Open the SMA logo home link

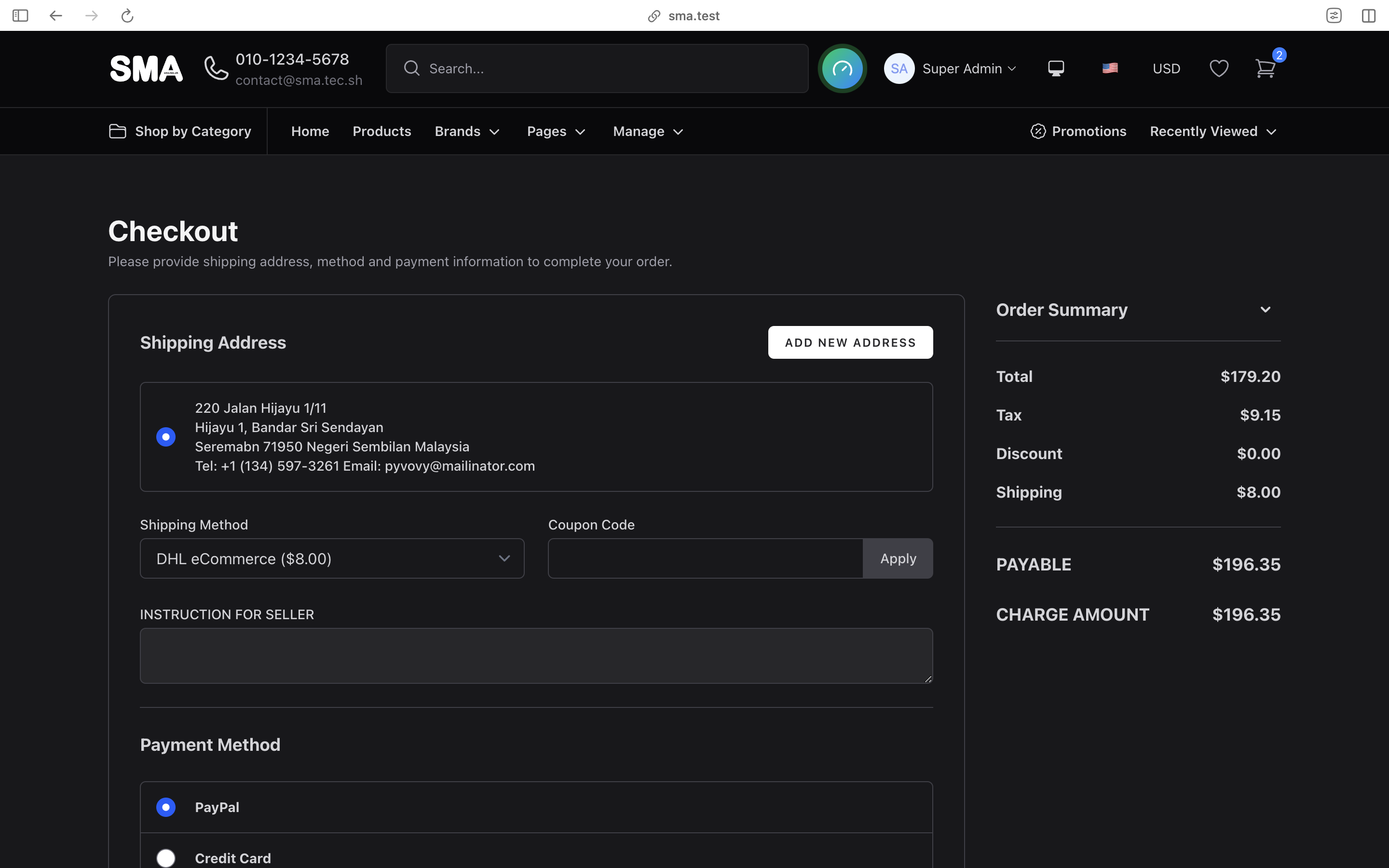point(146,69)
